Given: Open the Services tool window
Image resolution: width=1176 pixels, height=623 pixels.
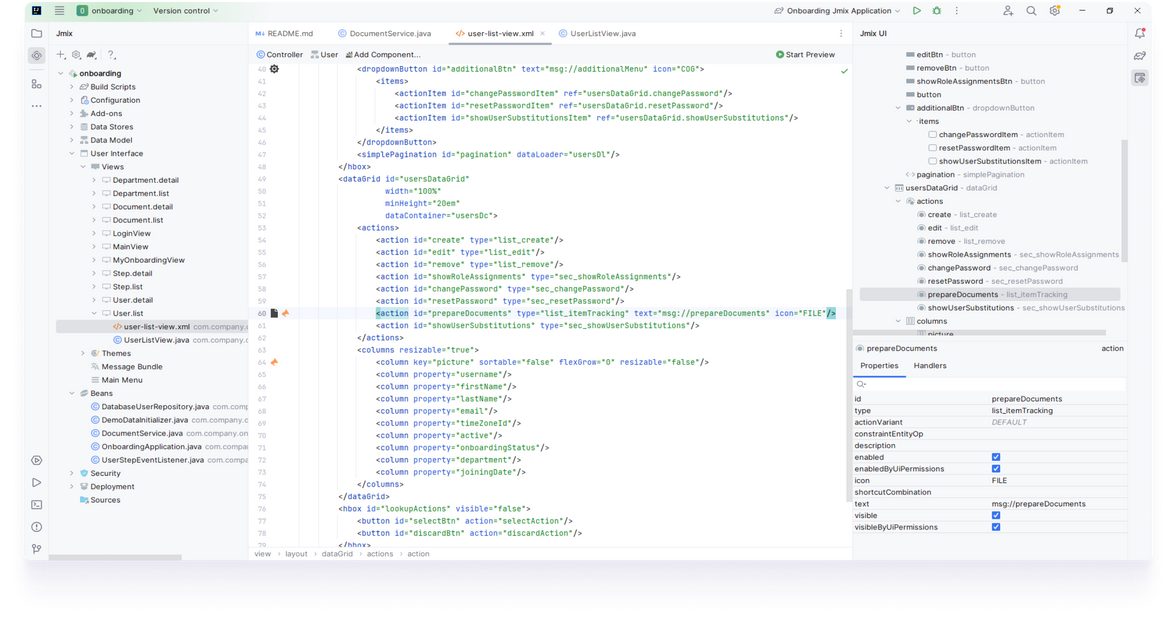Looking at the screenshot, I should tap(36, 460).
